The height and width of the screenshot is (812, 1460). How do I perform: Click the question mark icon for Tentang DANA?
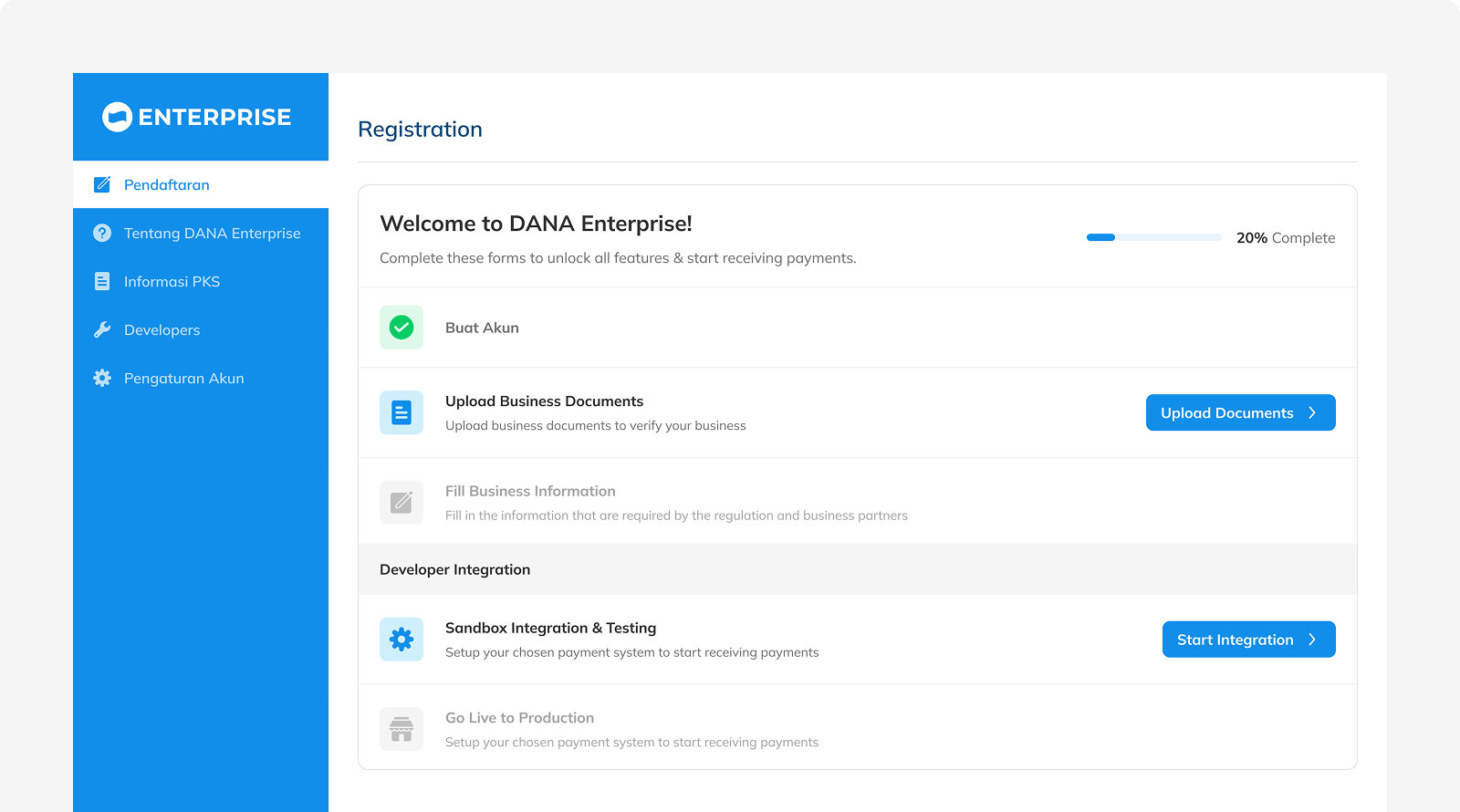[102, 234]
